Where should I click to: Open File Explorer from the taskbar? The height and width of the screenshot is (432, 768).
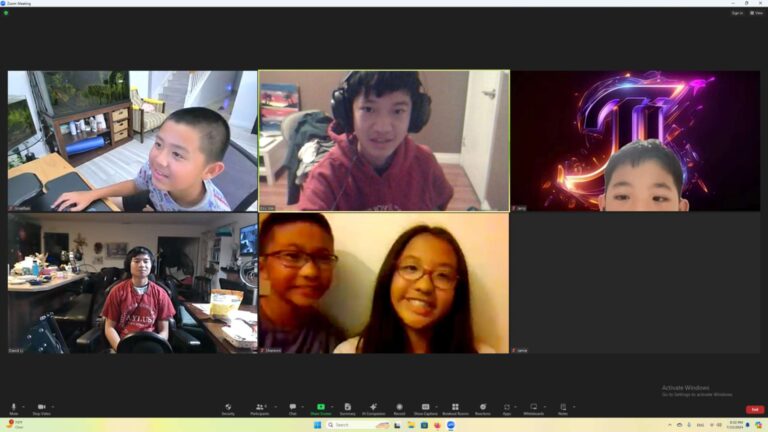[x=411, y=425]
